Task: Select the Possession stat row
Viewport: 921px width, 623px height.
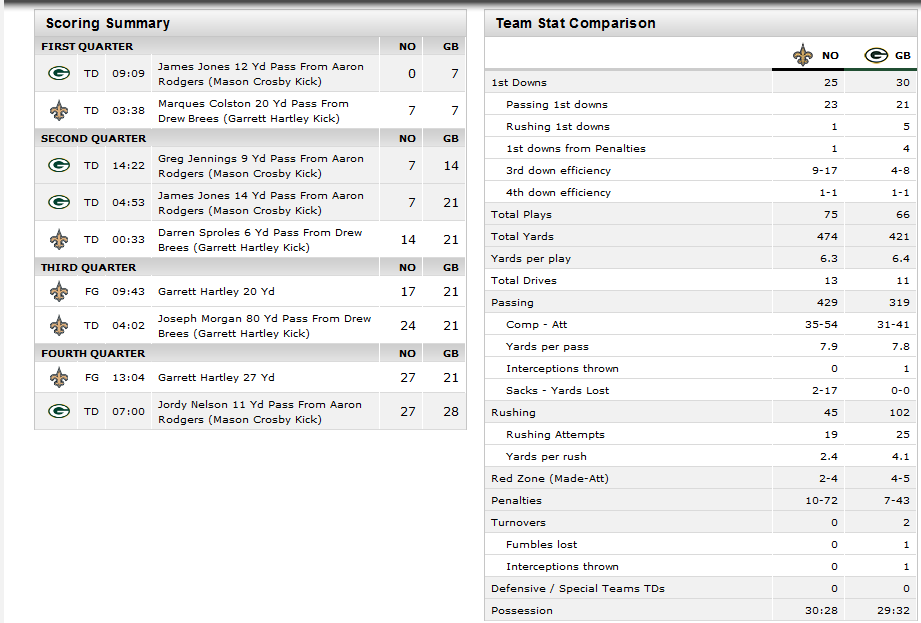Action: (x=701, y=611)
